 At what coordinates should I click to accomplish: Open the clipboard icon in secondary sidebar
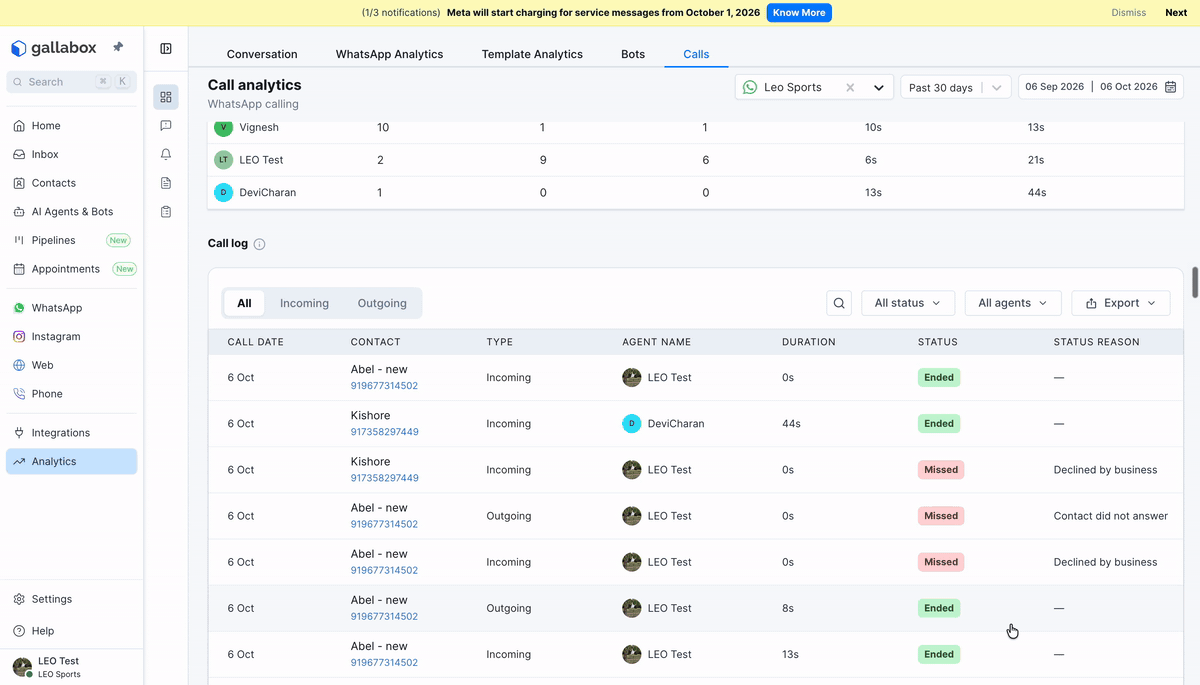tap(166, 212)
